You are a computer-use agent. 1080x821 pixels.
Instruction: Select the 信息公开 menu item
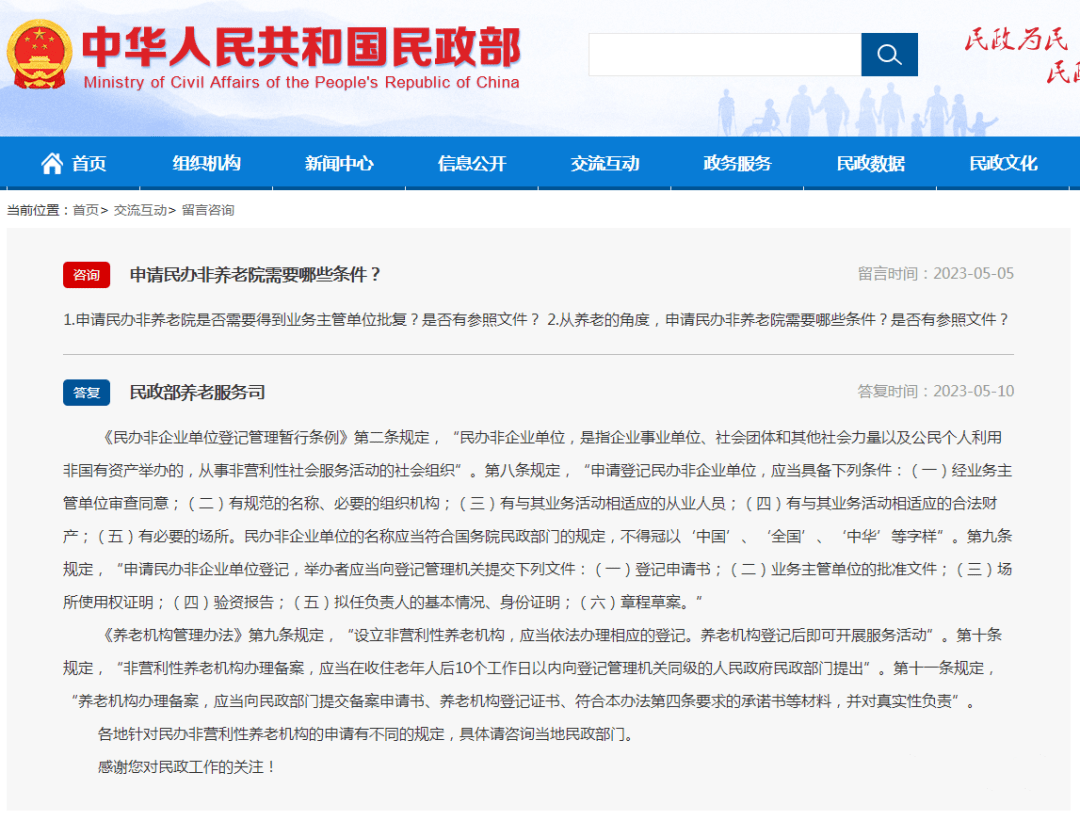coord(472,163)
